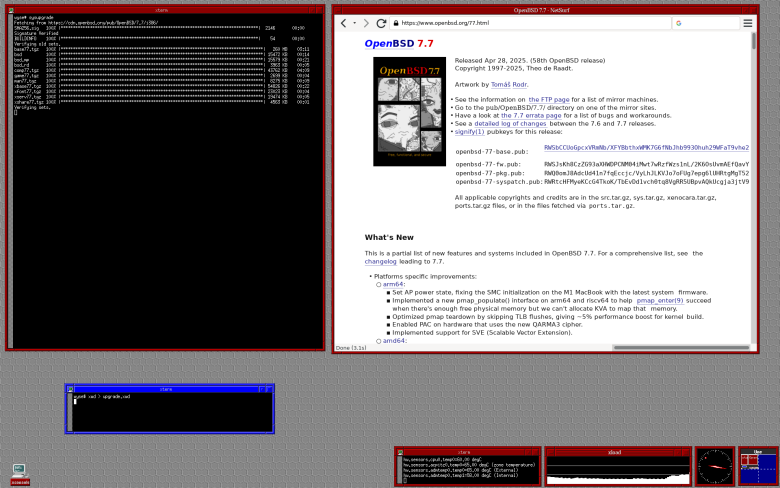Click the padlock icon in the URL bar
Image resolution: width=780 pixels, height=488 pixels.
coord(396,23)
